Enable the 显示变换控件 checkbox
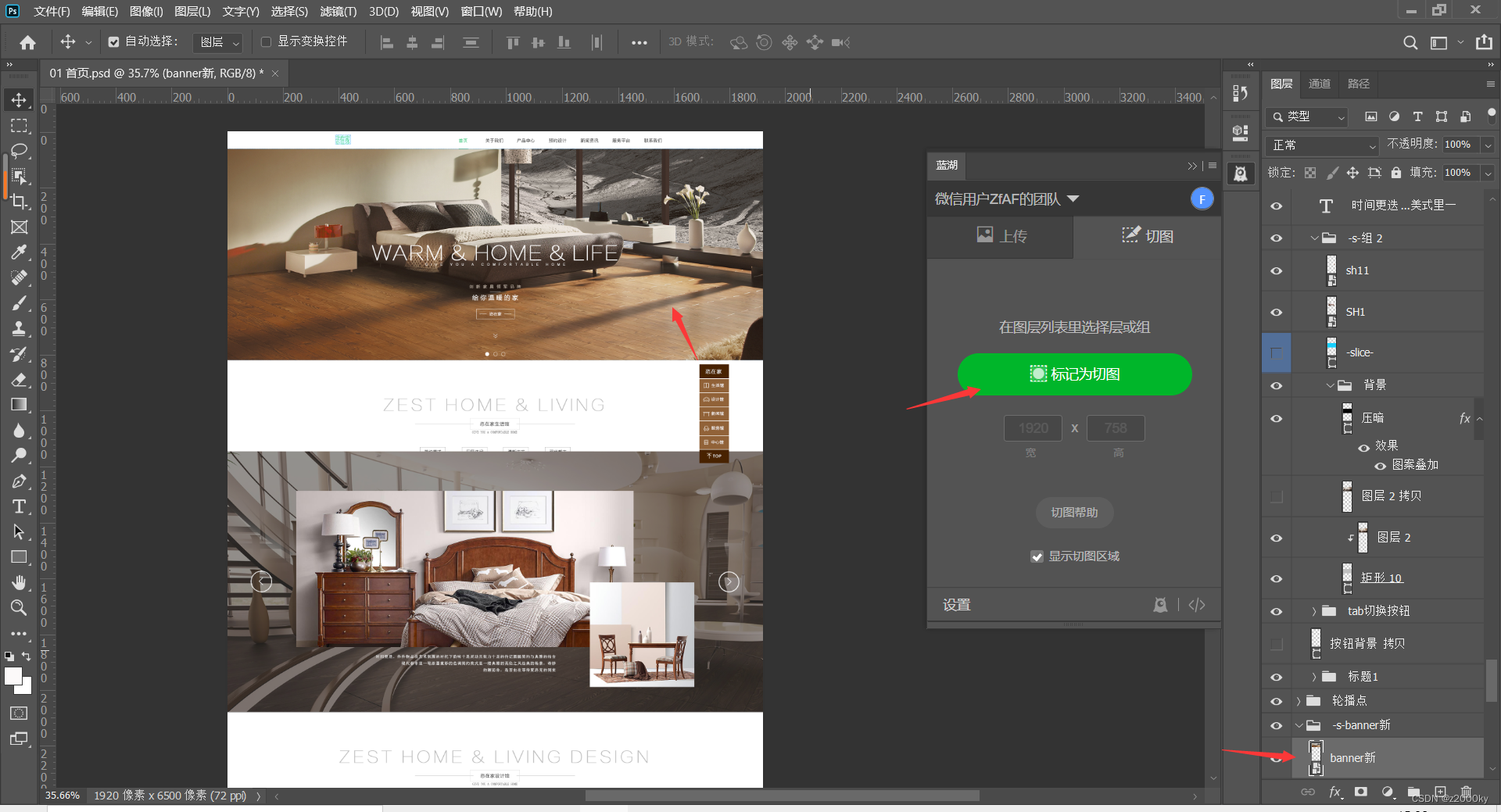The height and width of the screenshot is (812, 1501). tap(266, 42)
